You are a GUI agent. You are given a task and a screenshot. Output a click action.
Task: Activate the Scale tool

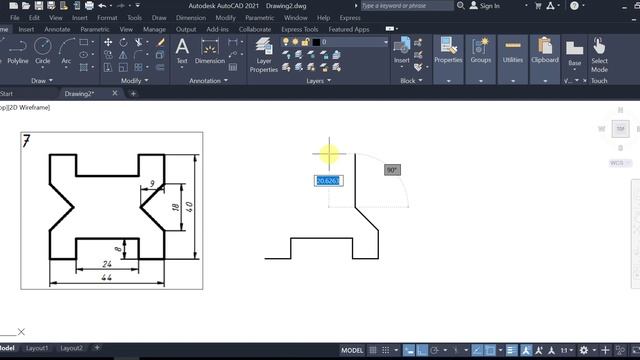(x=123, y=67)
